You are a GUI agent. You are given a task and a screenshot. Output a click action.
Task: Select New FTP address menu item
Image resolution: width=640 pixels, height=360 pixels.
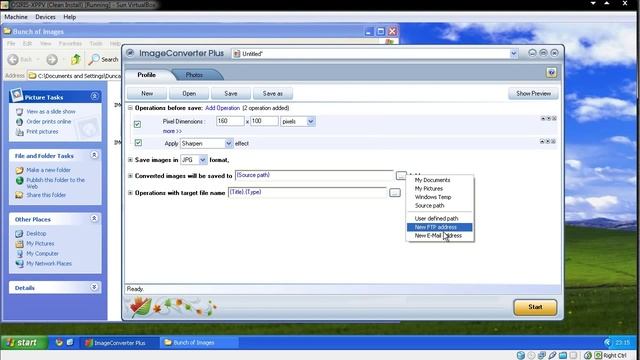[440, 227]
